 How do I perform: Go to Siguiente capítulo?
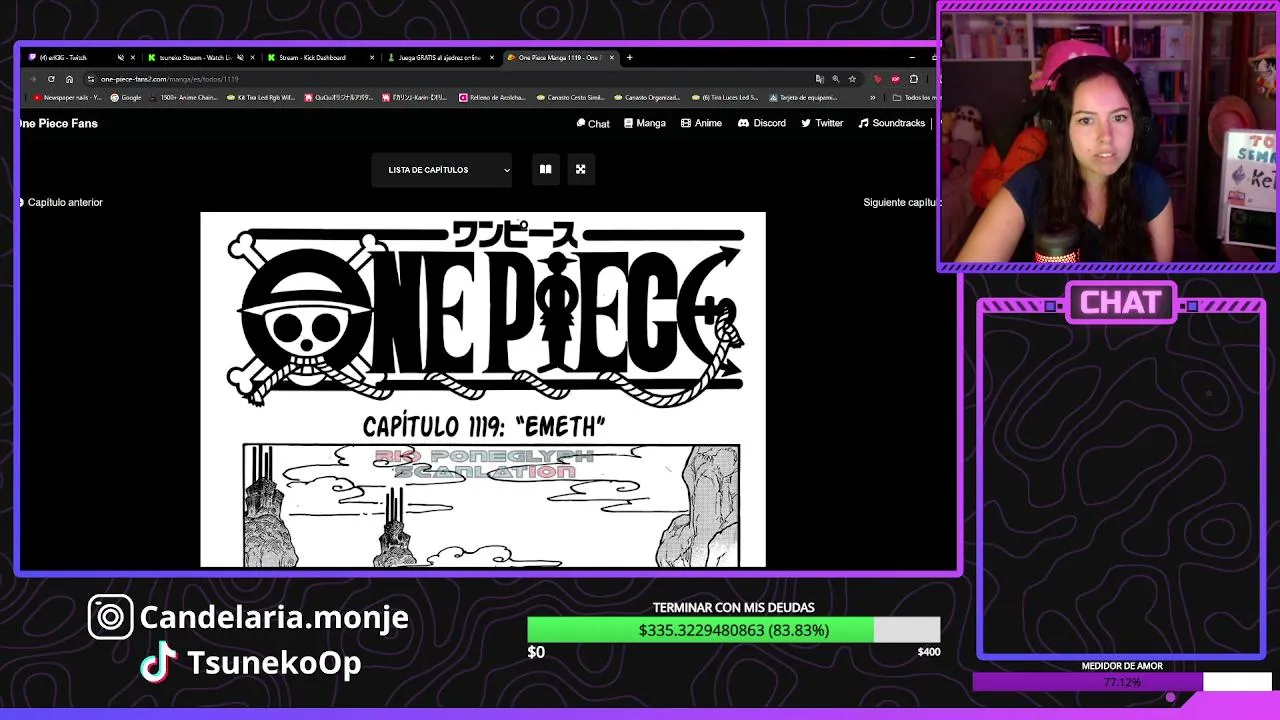click(901, 202)
